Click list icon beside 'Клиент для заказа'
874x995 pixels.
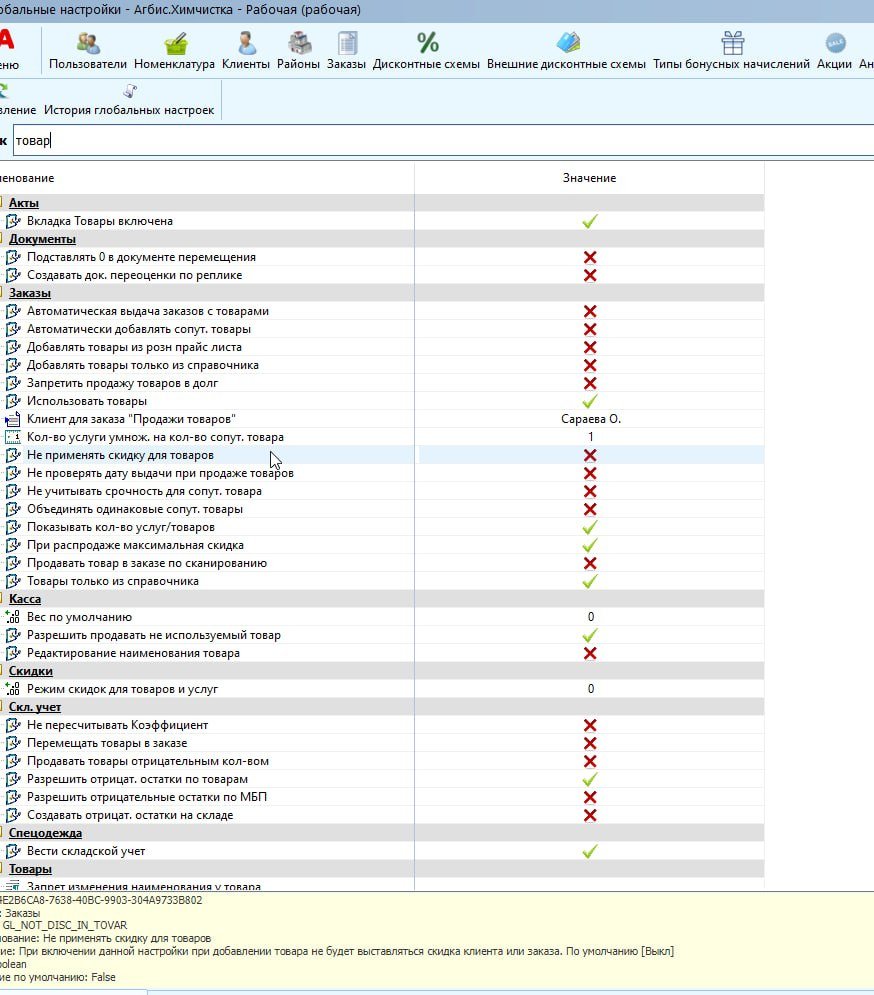(13, 419)
